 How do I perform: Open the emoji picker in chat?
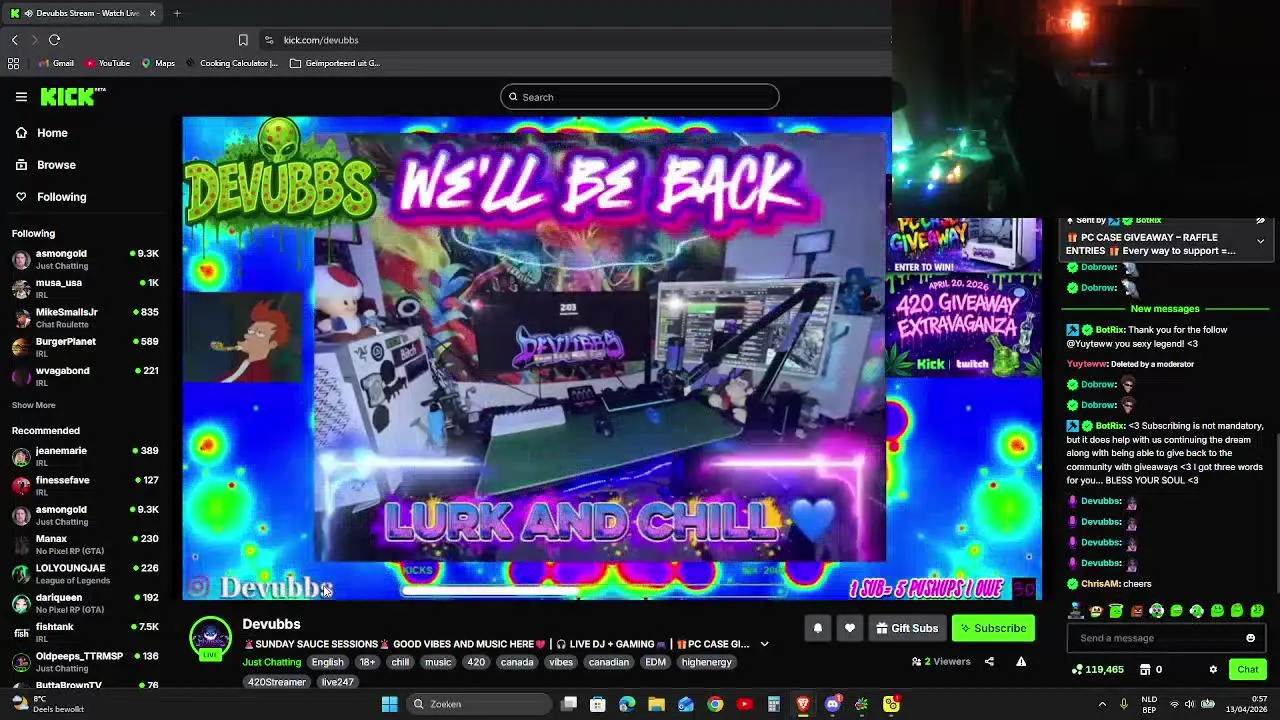point(1250,638)
